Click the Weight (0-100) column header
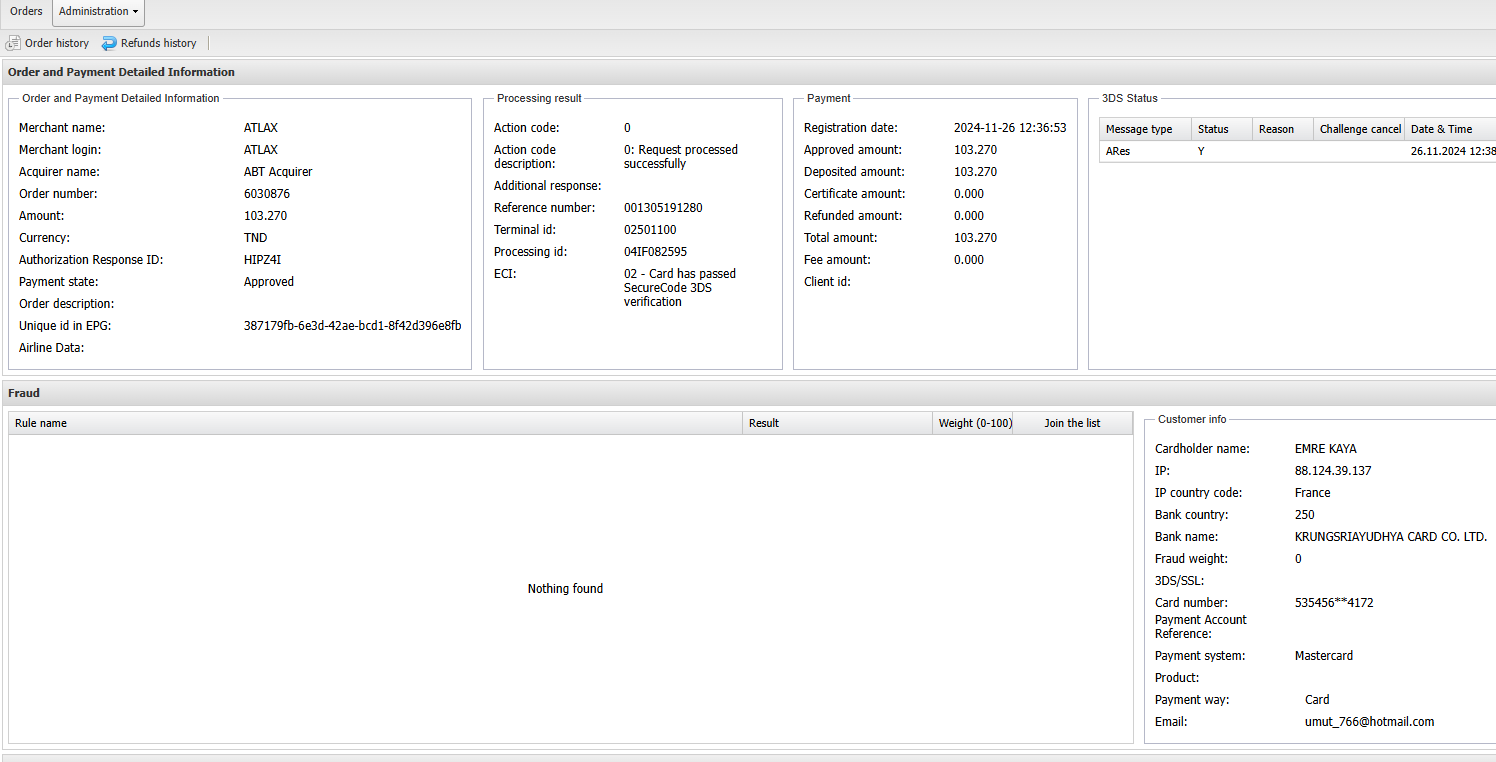Viewport: 1496px width, 762px height. pos(975,423)
